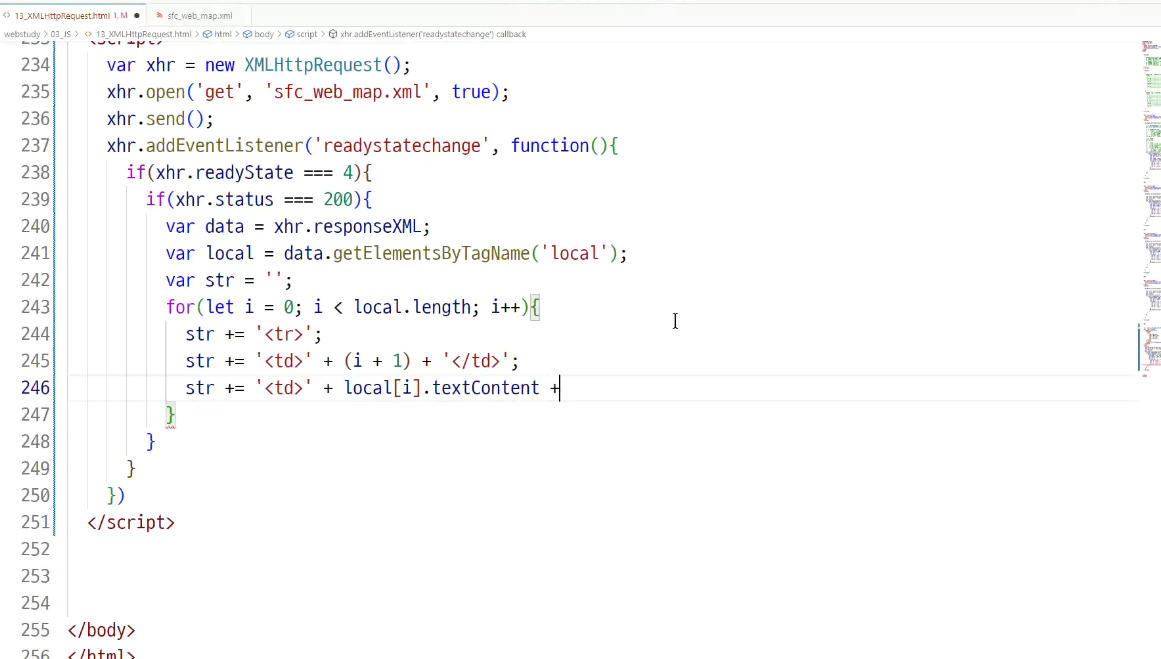Open the html breadcrumb symbol

point(223,34)
